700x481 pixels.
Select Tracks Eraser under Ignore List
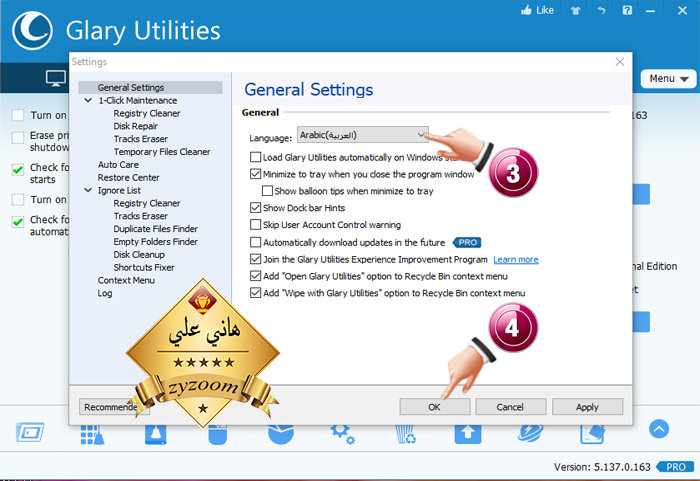tap(141, 216)
